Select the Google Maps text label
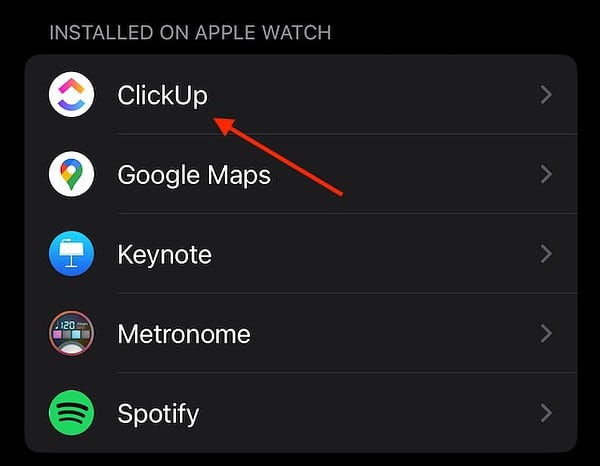The image size is (600, 466). click(194, 176)
